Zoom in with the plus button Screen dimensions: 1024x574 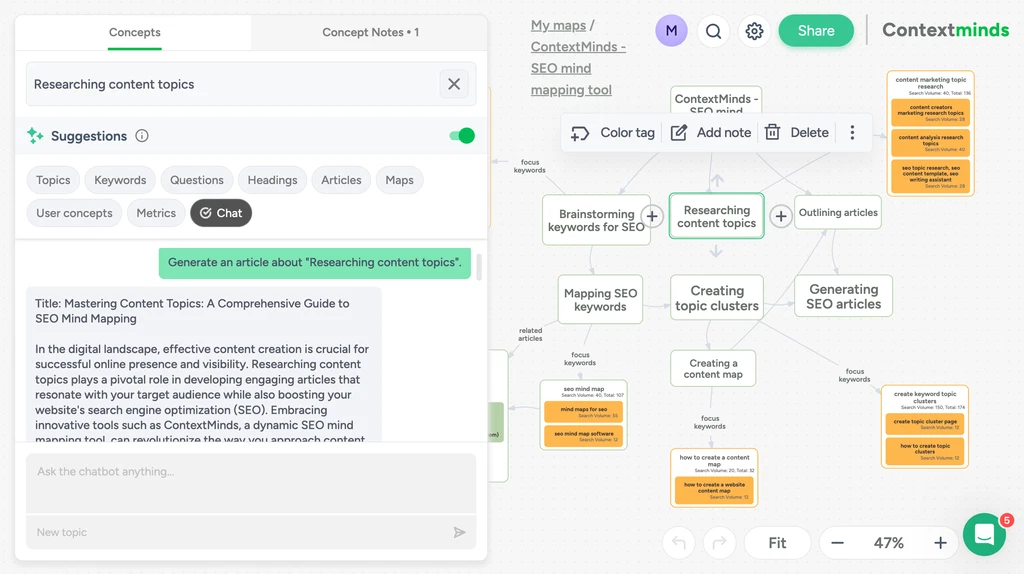click(x=940, y=543)
